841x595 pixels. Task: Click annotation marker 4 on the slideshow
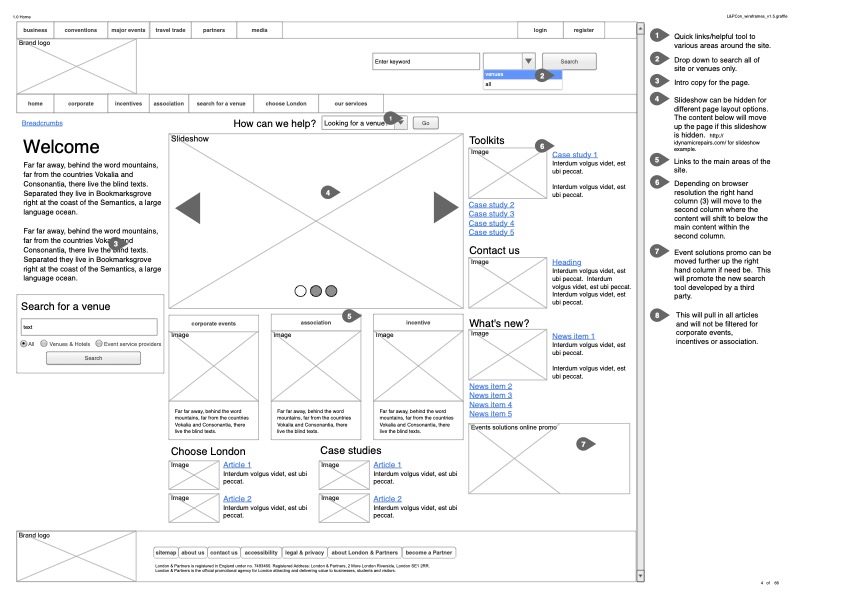coord(327,192)
